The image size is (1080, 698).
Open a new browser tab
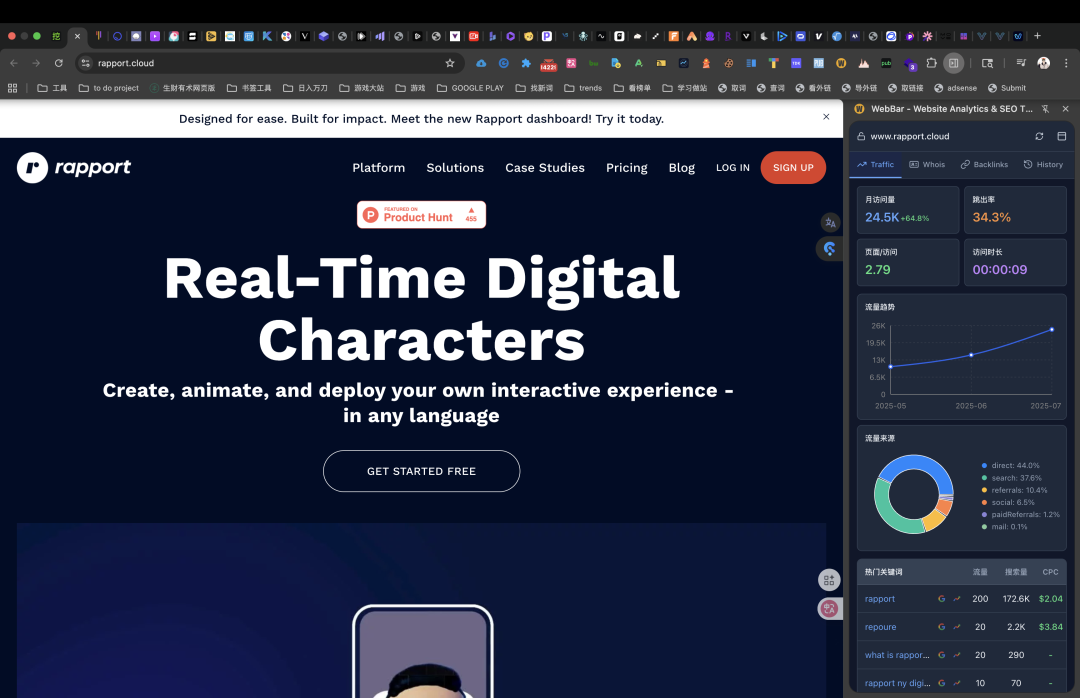point(1037,36)
